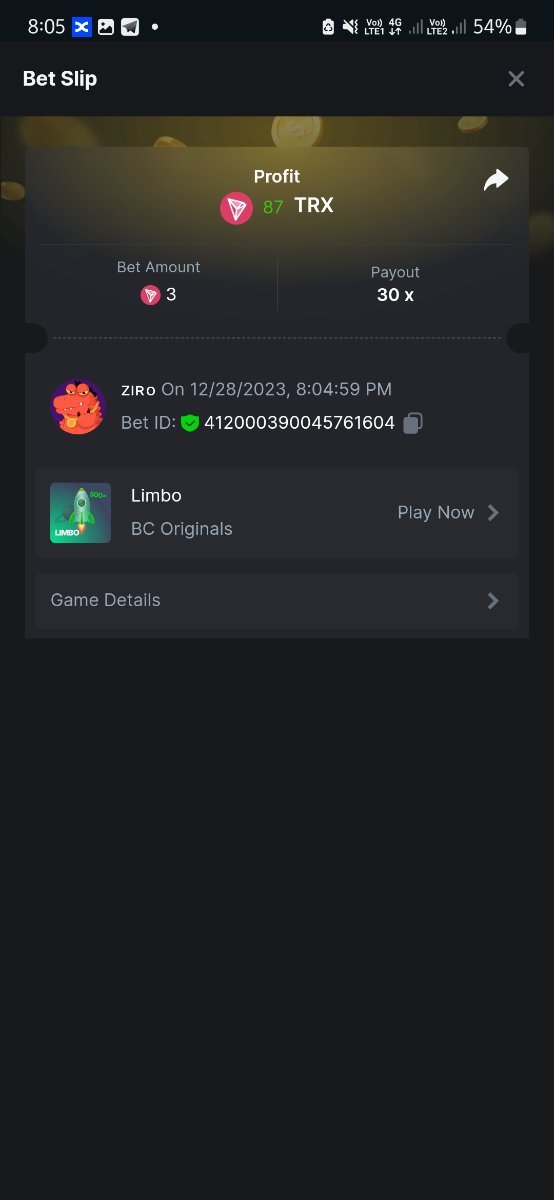Select the Limbo game title

pos(156,496)
